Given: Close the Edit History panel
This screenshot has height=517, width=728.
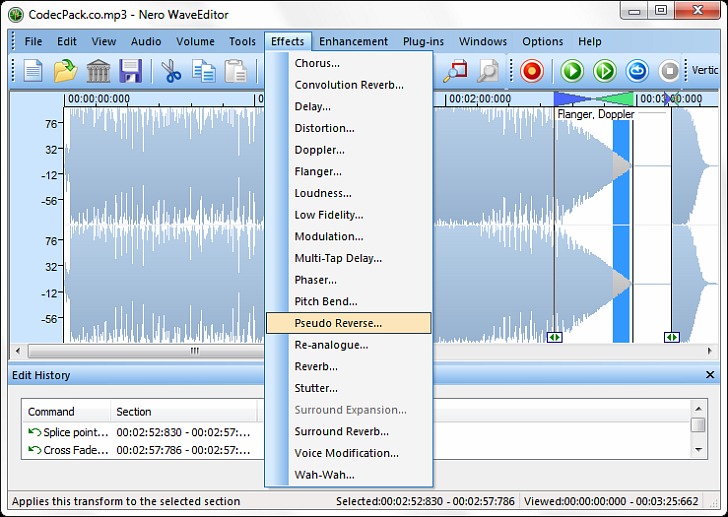Looking at the screenshot, I should tap(710, 375).
